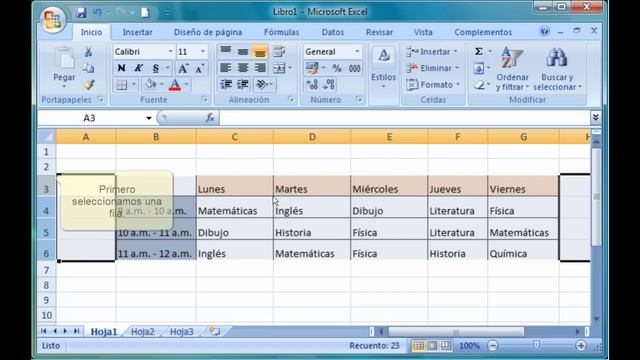
Task: Select column D header
Action: [312, 137]
